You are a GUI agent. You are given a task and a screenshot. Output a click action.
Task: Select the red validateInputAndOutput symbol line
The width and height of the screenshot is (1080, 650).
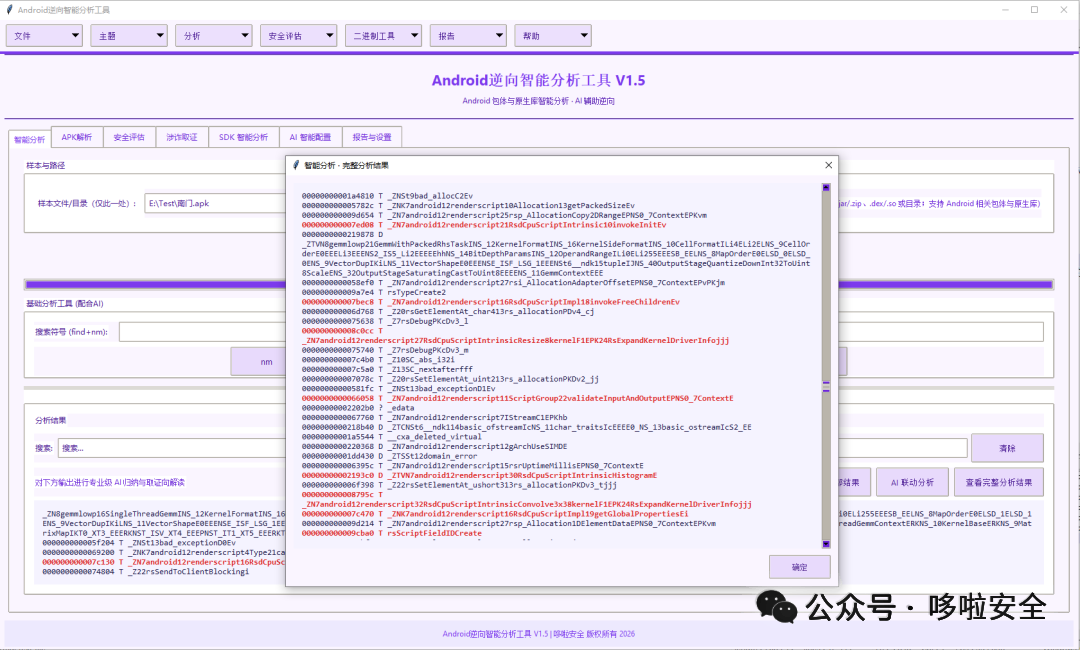[x=517, y=398]
